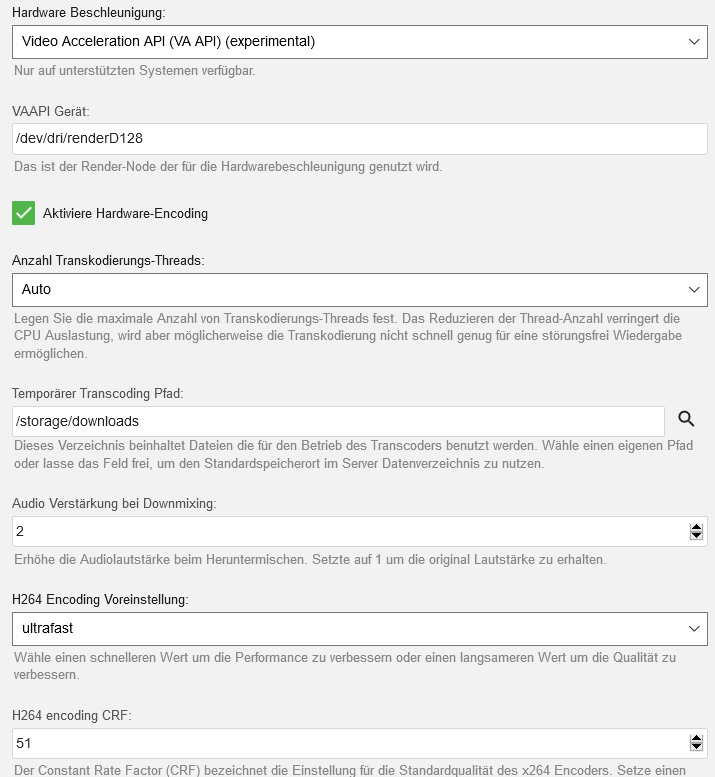Click the 'VAAPI Gerät:' field label
The image size is (715, 777).
51,111
